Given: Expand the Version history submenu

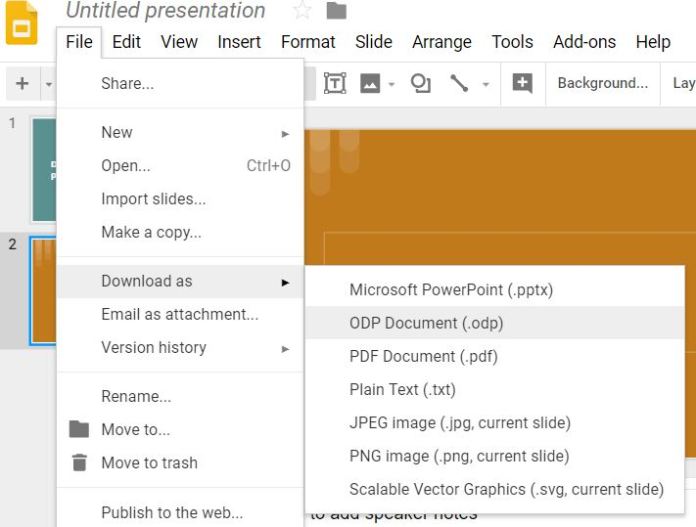Looking at the screenshot, I should [180, 348].
